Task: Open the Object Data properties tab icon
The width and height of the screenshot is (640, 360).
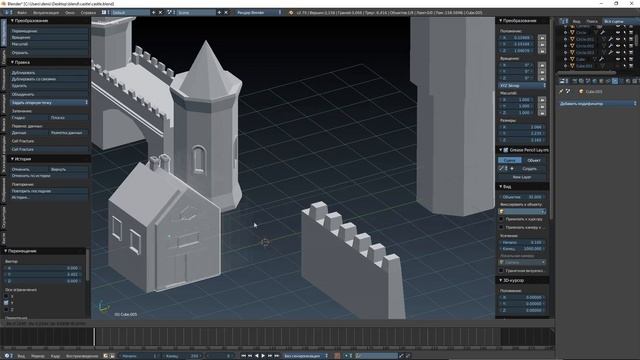Action: pos(622,81)
